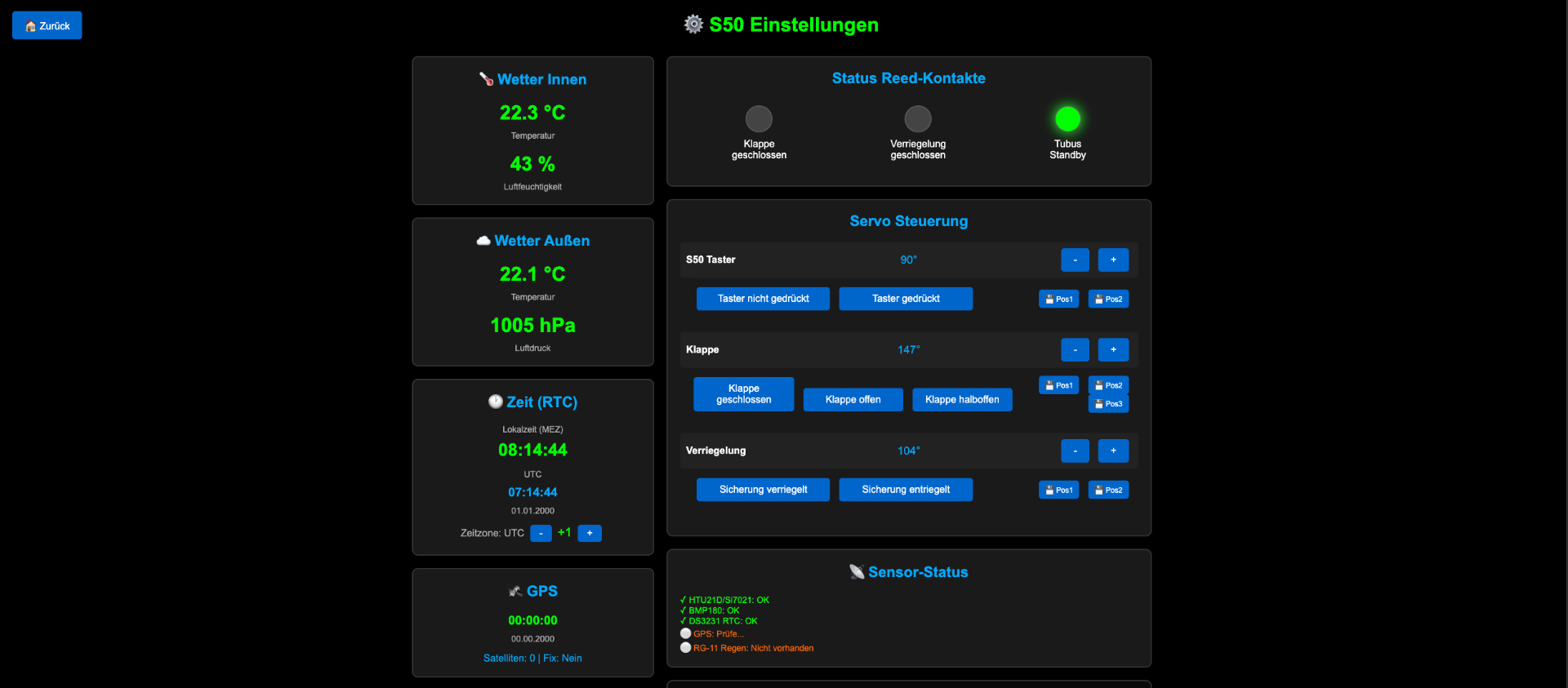Increase timezone offset with plus button
This screenshot has height=688, width=1568.
[x=590, y=533]
